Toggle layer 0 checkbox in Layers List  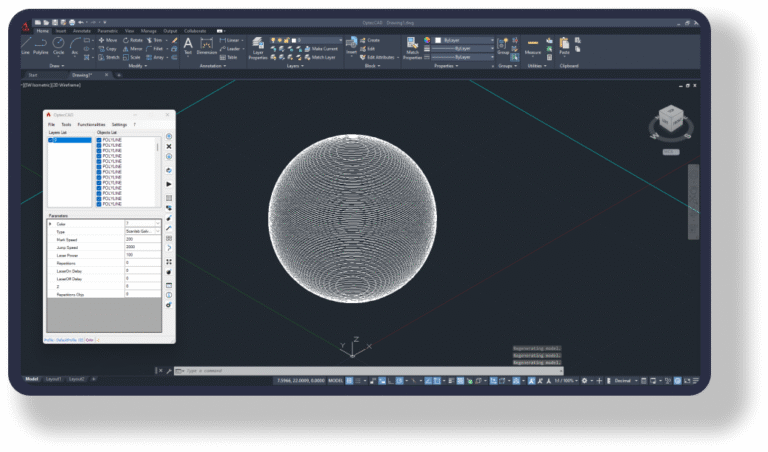(x=50, y=140)
